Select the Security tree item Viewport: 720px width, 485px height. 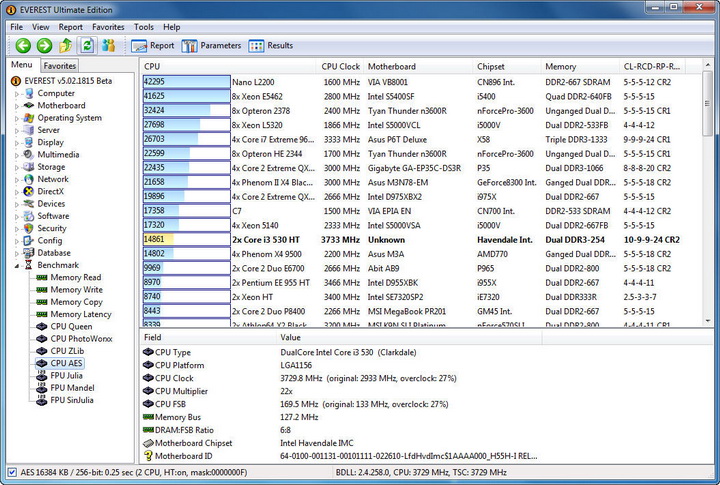52,228
